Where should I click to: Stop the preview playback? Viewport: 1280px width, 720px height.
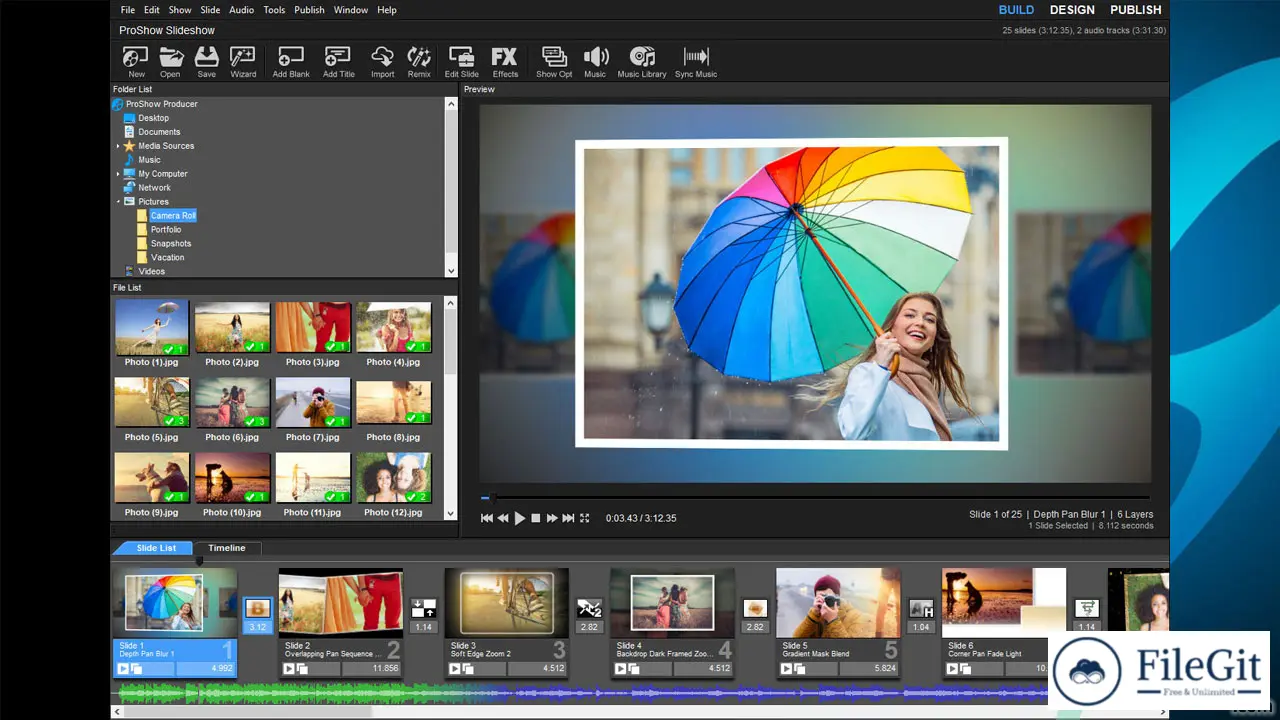pos(536,518)
